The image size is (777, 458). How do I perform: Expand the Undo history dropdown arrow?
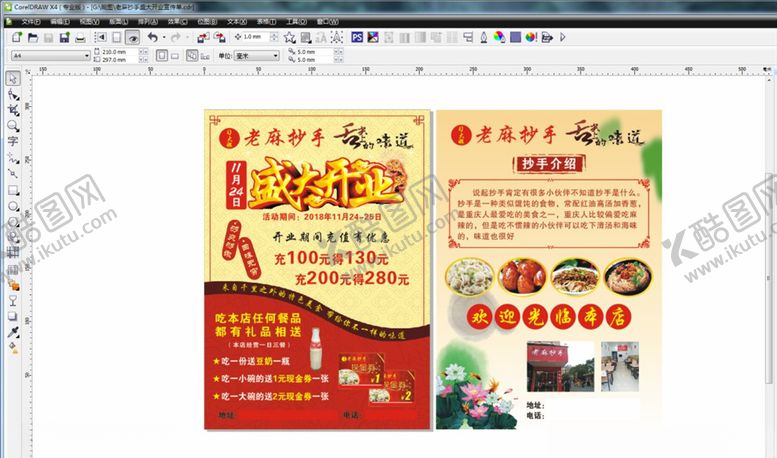pyautogui.click(x=164, y=38)
